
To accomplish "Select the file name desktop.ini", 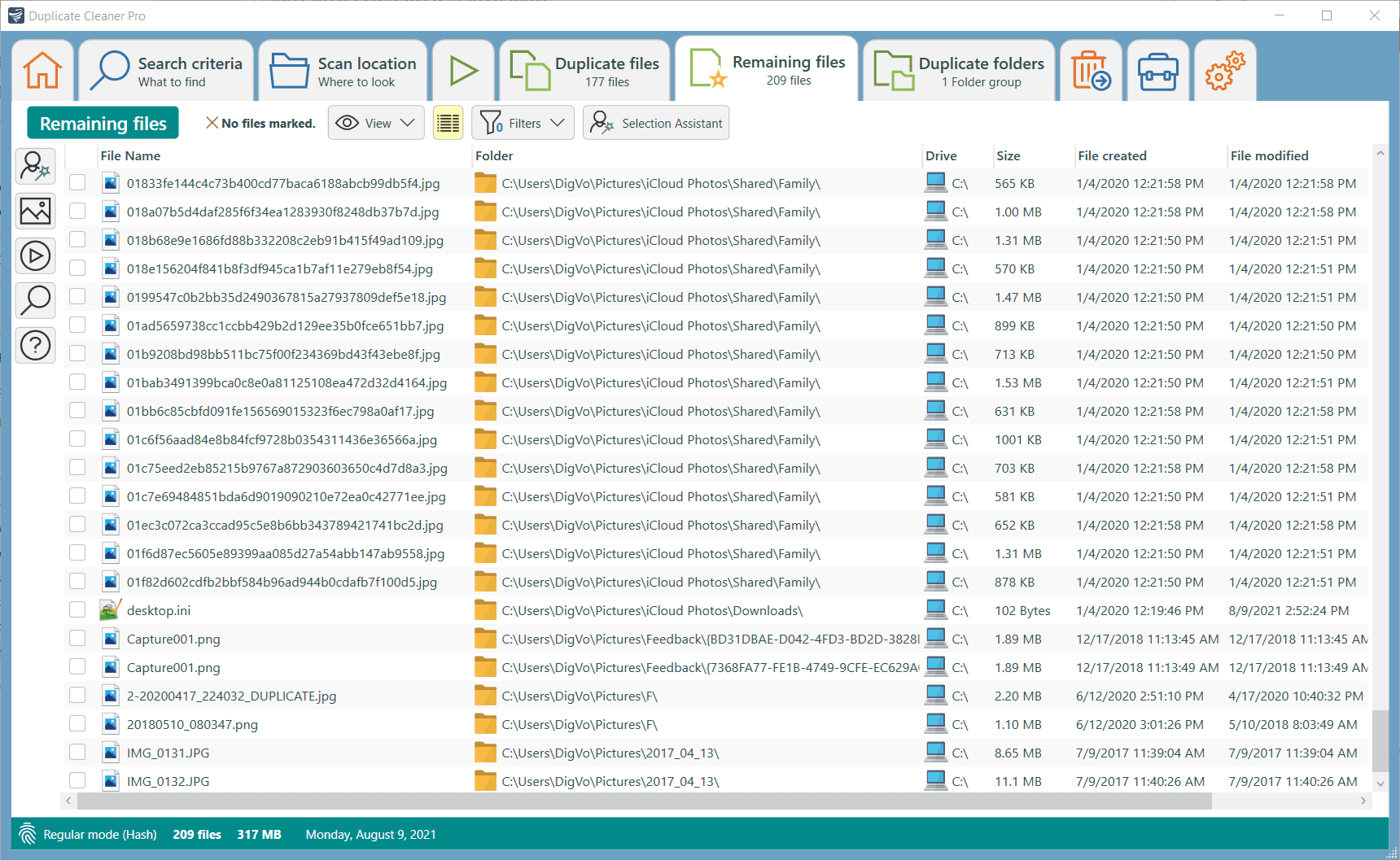I will 159,610.
